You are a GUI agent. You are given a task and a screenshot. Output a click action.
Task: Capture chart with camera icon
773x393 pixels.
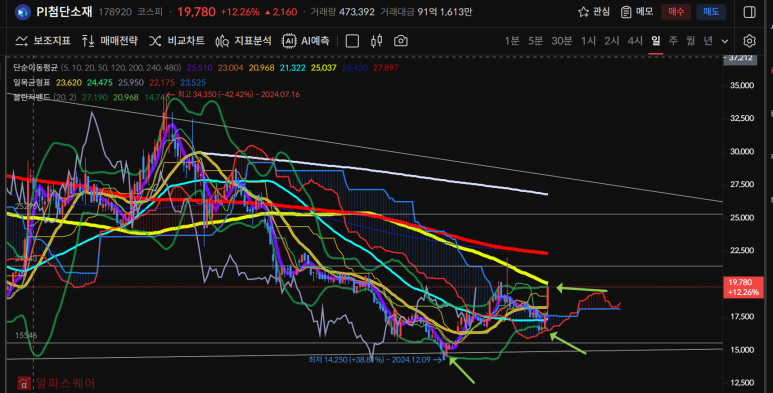pos(401,41)
